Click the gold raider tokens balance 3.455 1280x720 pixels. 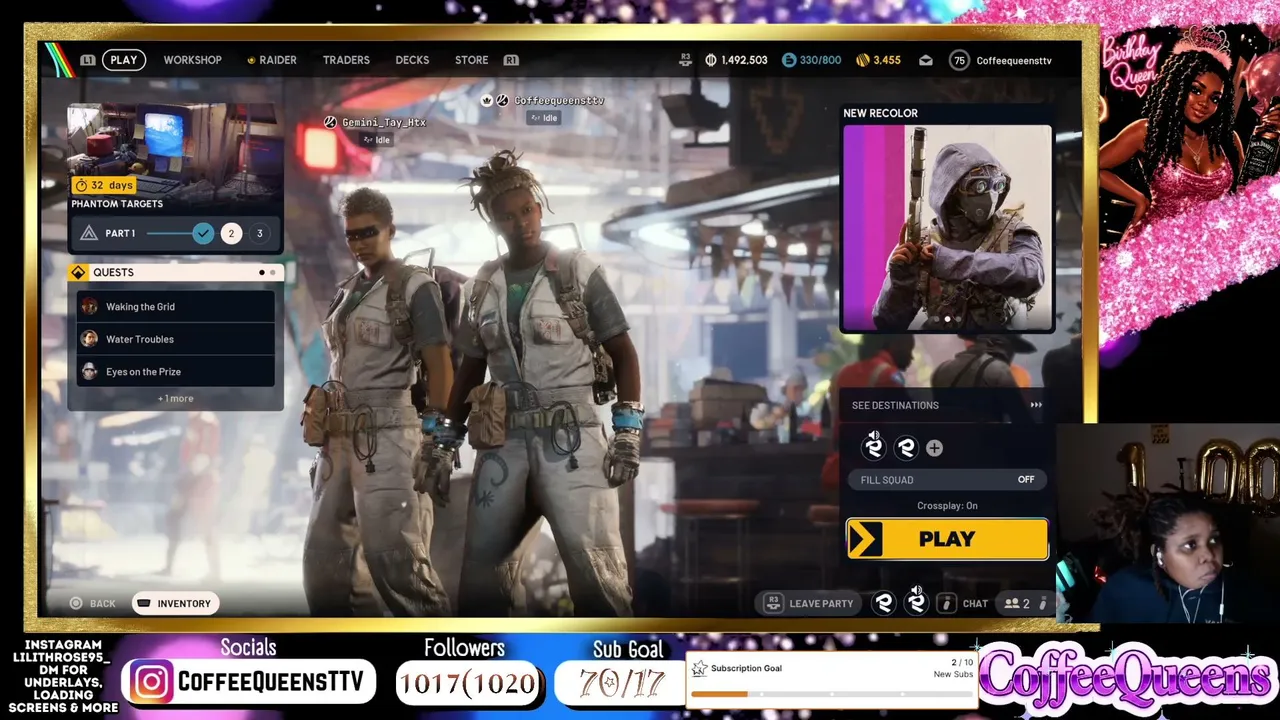click(x=878, y=60)
